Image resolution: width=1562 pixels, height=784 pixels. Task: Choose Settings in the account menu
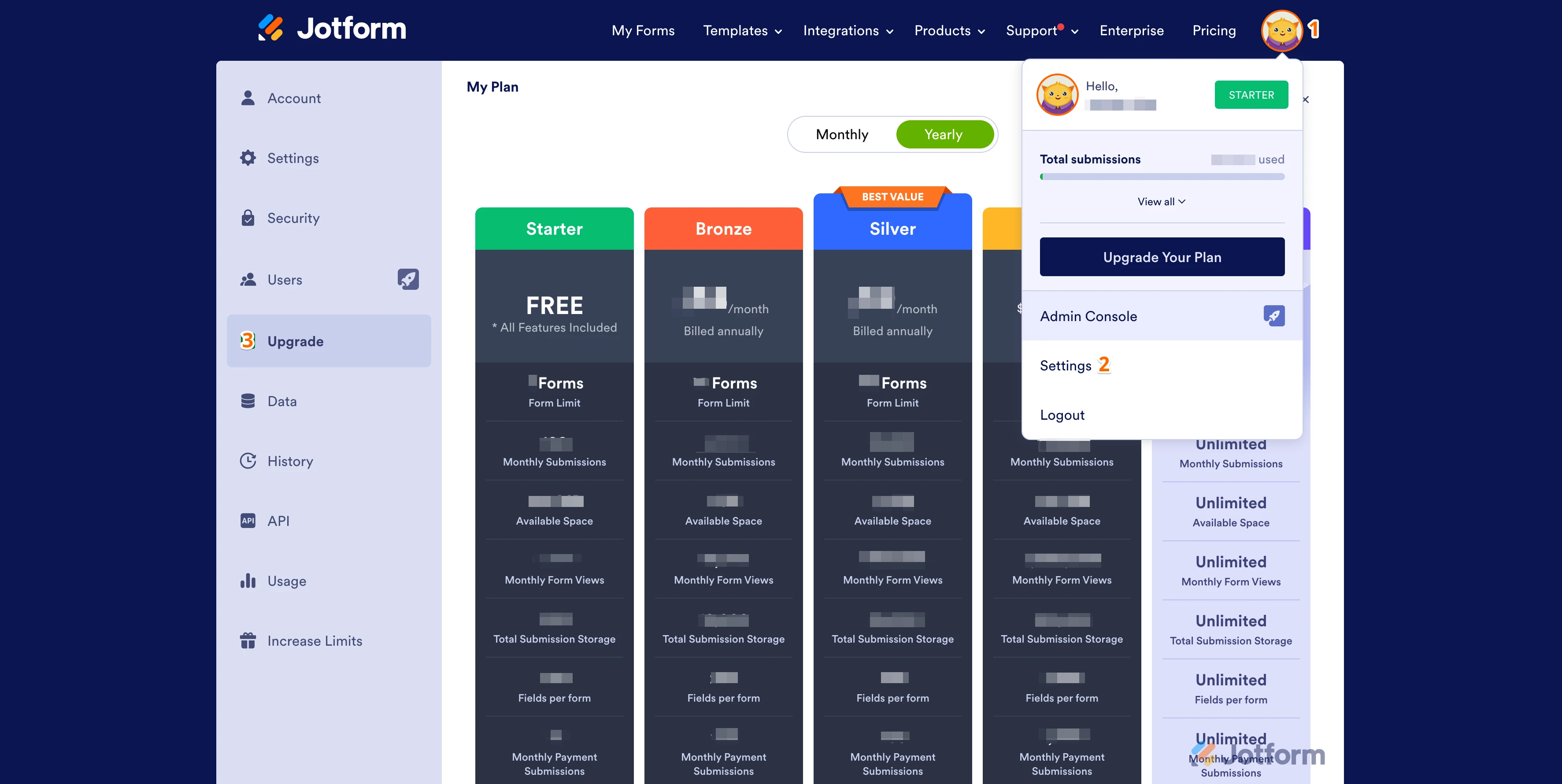tap(1162, 365)
